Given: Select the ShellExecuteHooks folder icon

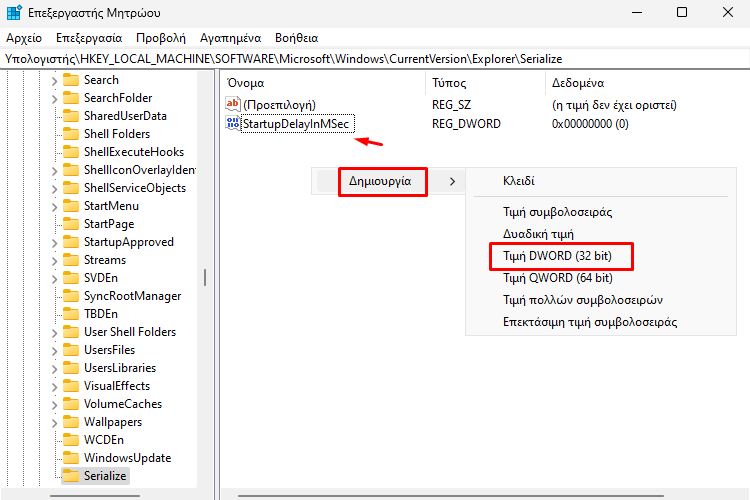Looking at the screenshot, I should coord(71,152).
